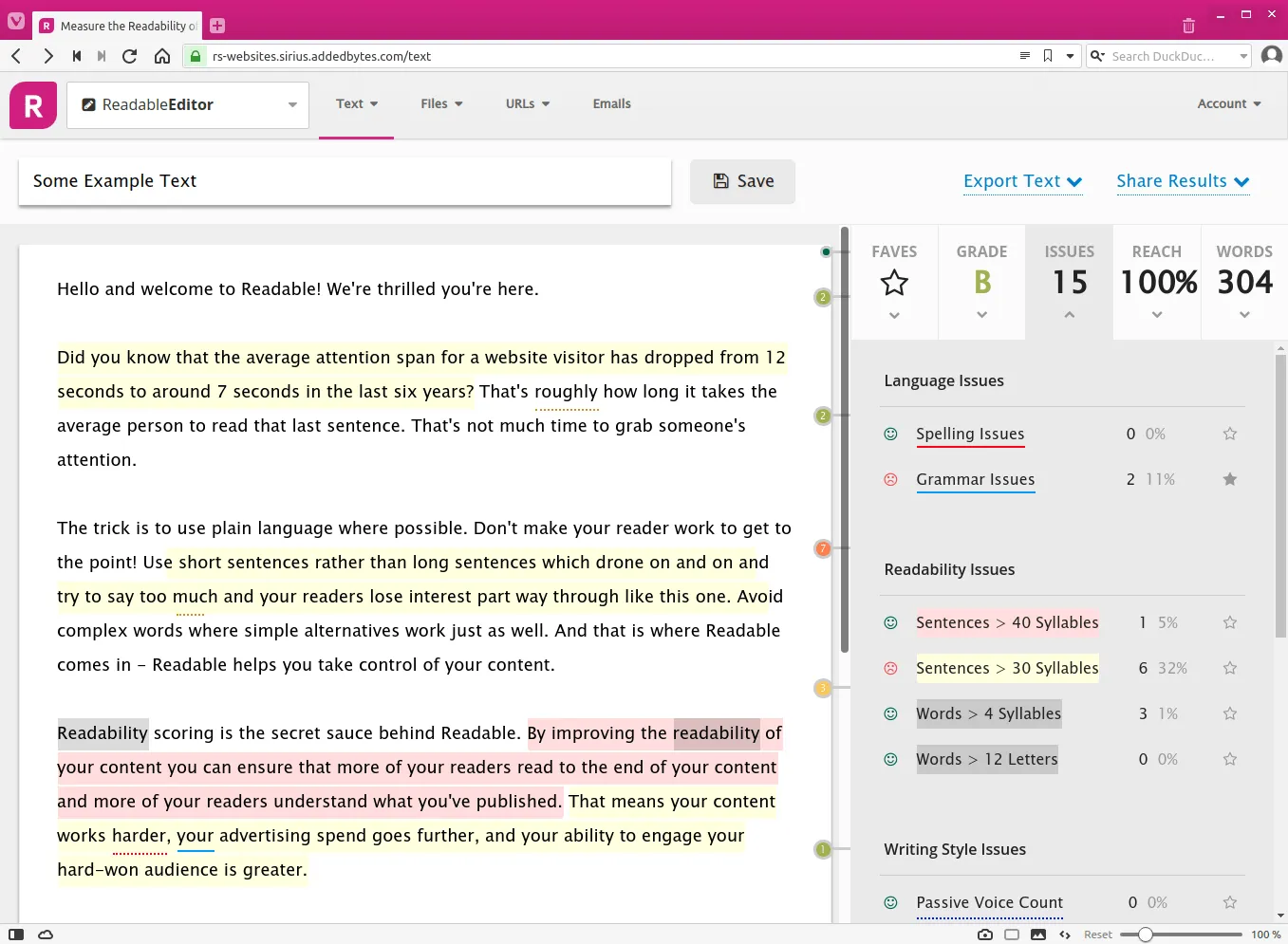Click the smiley beside Words > 4 Syllables
The image size is (1288, 944).
(x=890, y=713)
